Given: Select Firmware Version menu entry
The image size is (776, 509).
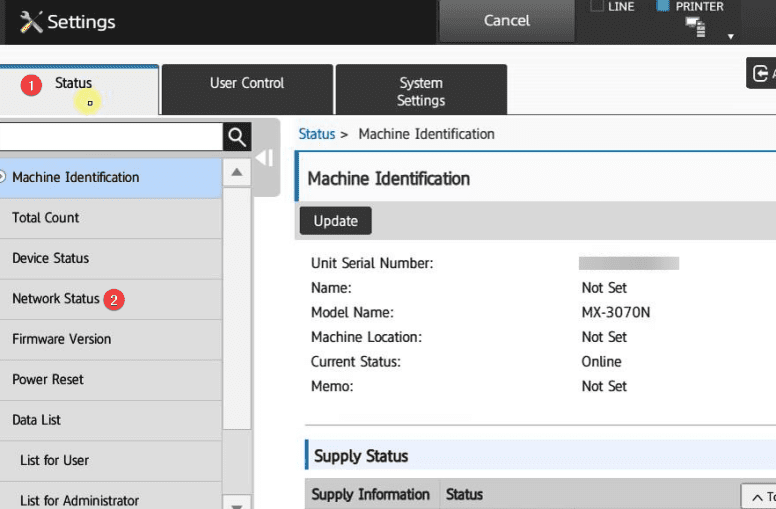Looking at the screenshot, I should tap(61, 339).
